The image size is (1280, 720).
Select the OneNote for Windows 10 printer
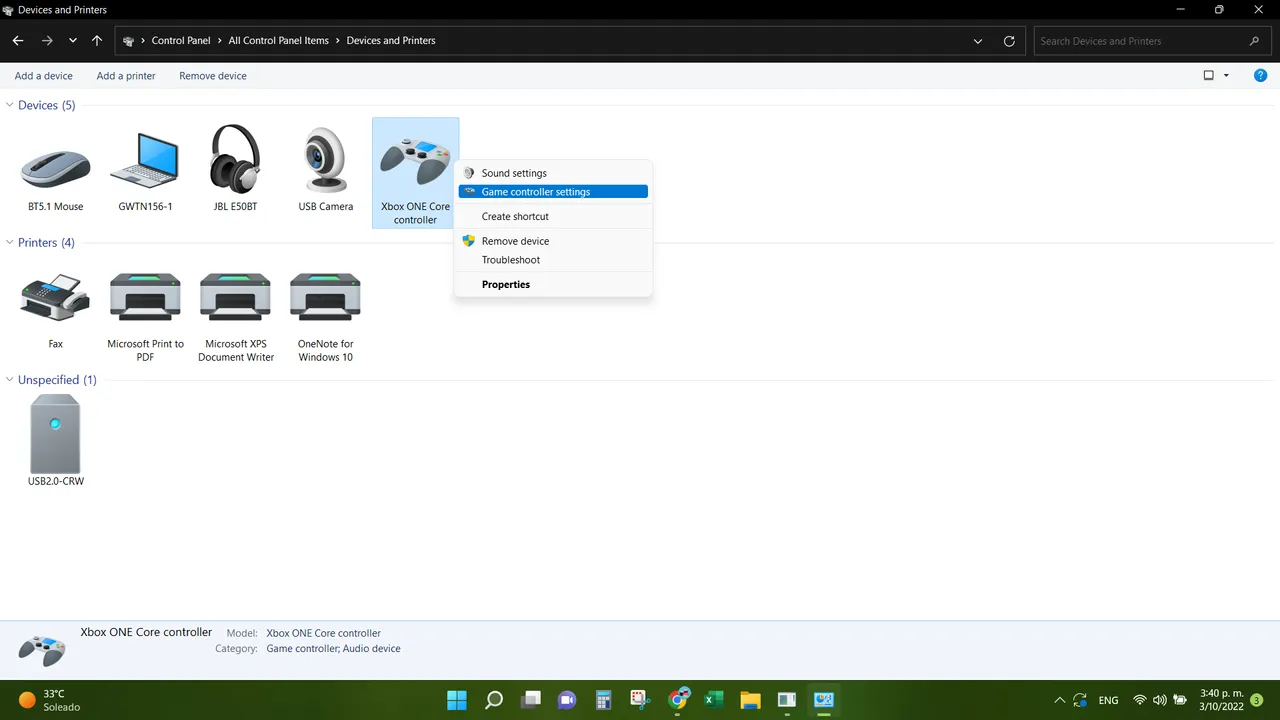coord(325,316)
